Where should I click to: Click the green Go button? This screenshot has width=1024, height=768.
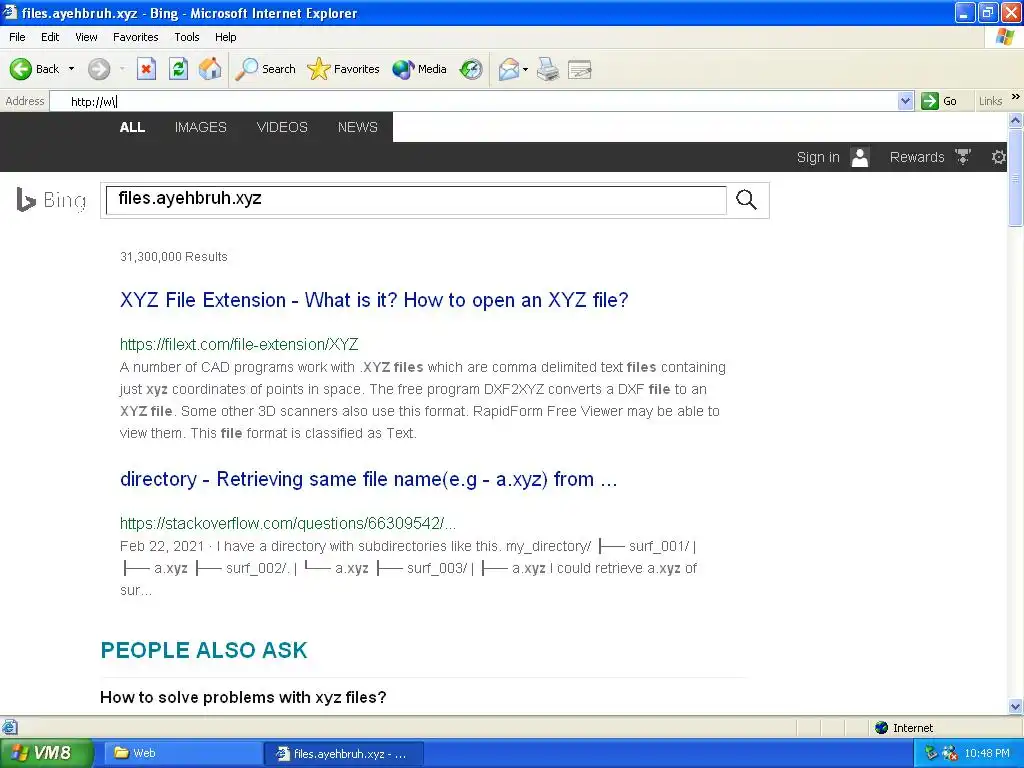[939, 101]
